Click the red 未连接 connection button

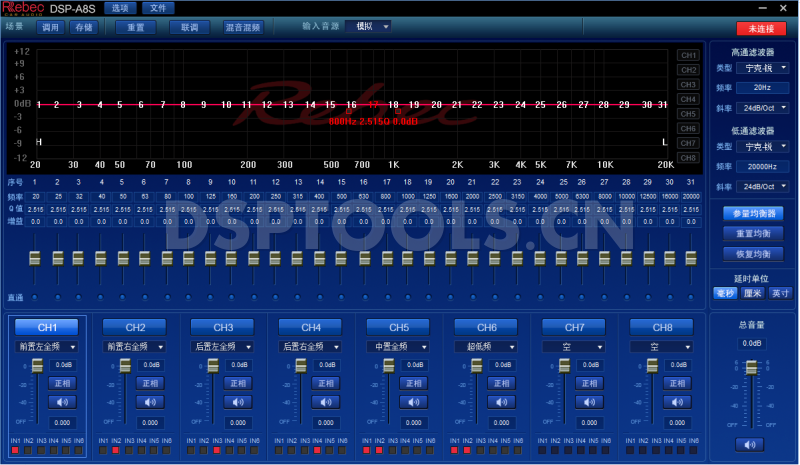pos(761,29)
